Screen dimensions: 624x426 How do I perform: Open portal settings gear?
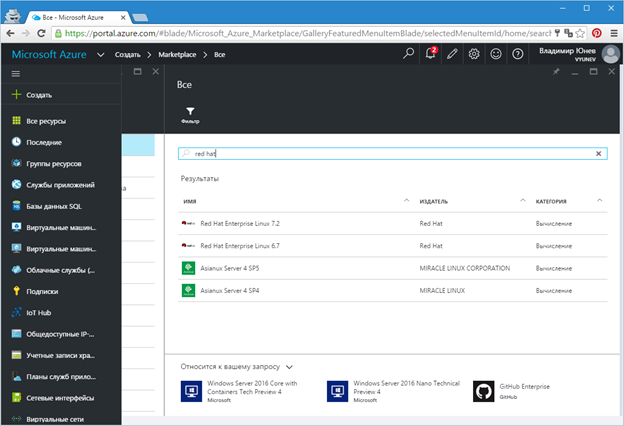[474, 54]
